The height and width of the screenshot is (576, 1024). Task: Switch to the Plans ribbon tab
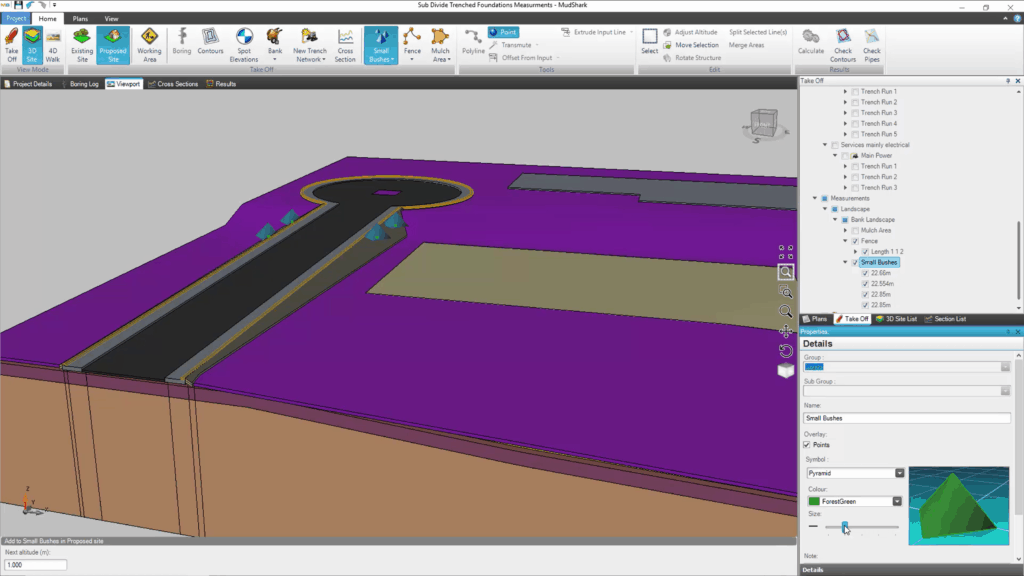tap(80, 18)
